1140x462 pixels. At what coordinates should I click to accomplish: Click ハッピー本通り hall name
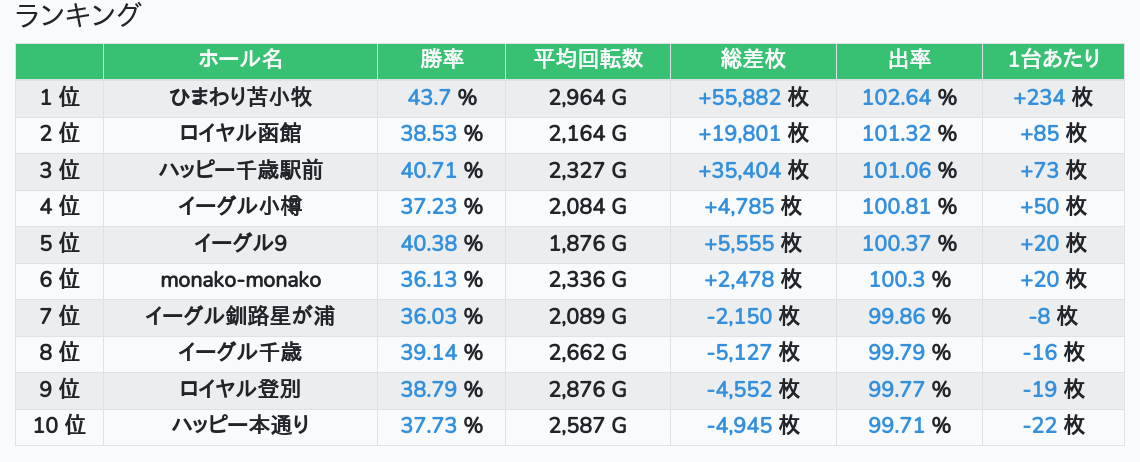[x=240, y=426]
